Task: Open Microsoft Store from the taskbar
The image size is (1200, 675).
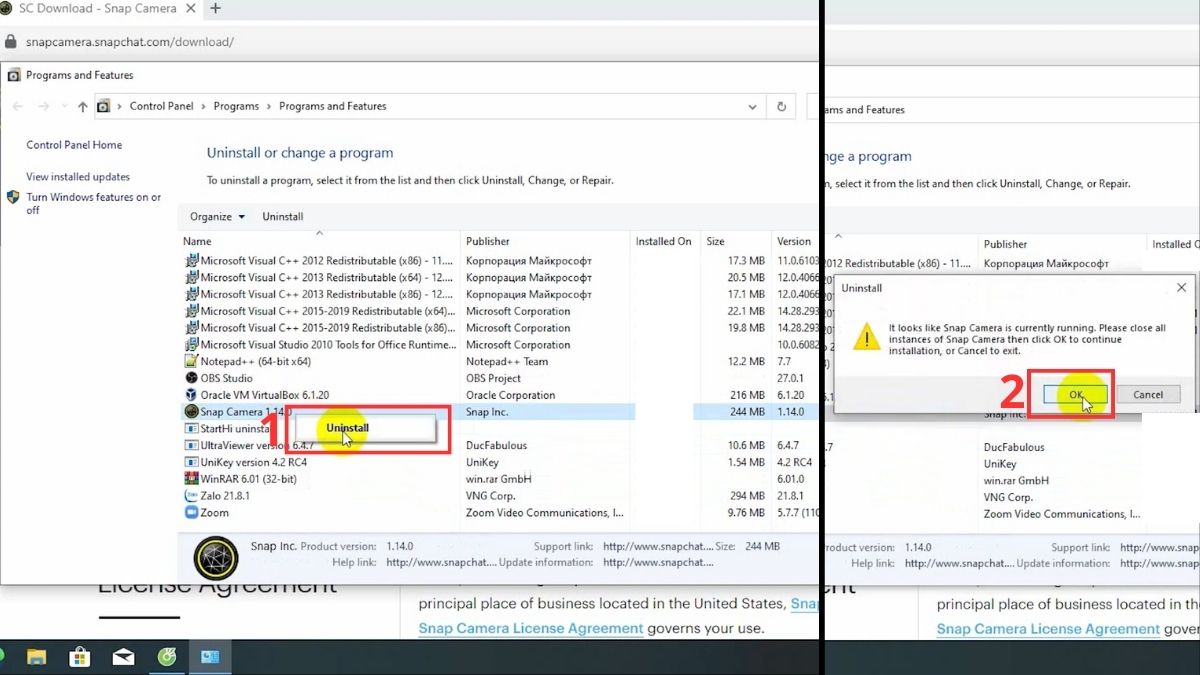Action: click(x=80, y=657)
